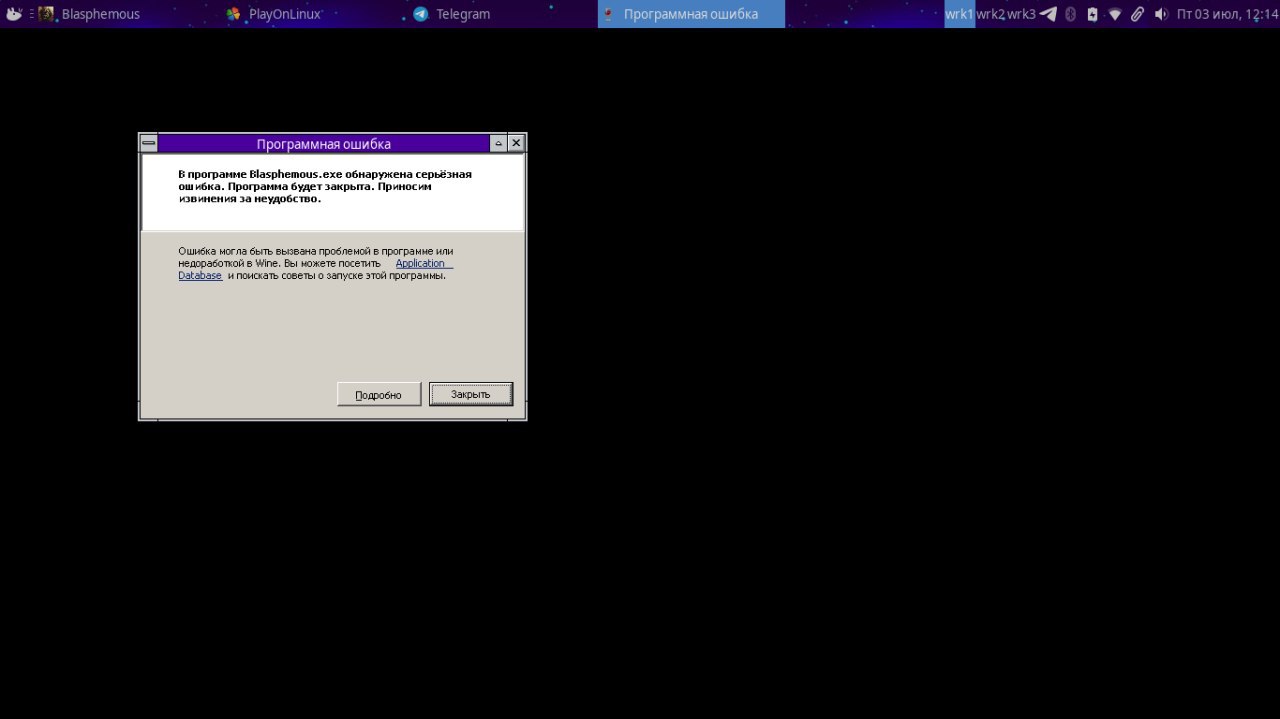Switch to workspace wrk2

(x=990, y=14)
